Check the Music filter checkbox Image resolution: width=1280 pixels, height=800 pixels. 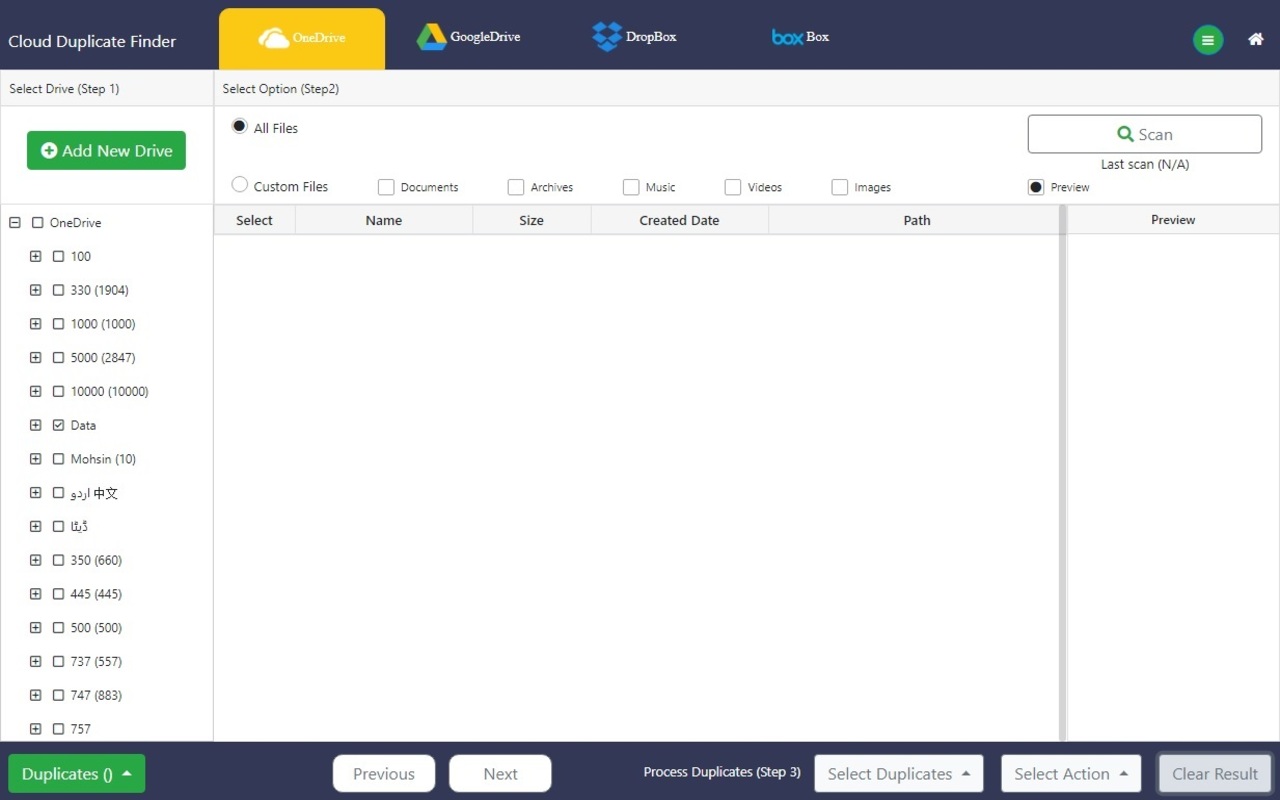point(631,187)
